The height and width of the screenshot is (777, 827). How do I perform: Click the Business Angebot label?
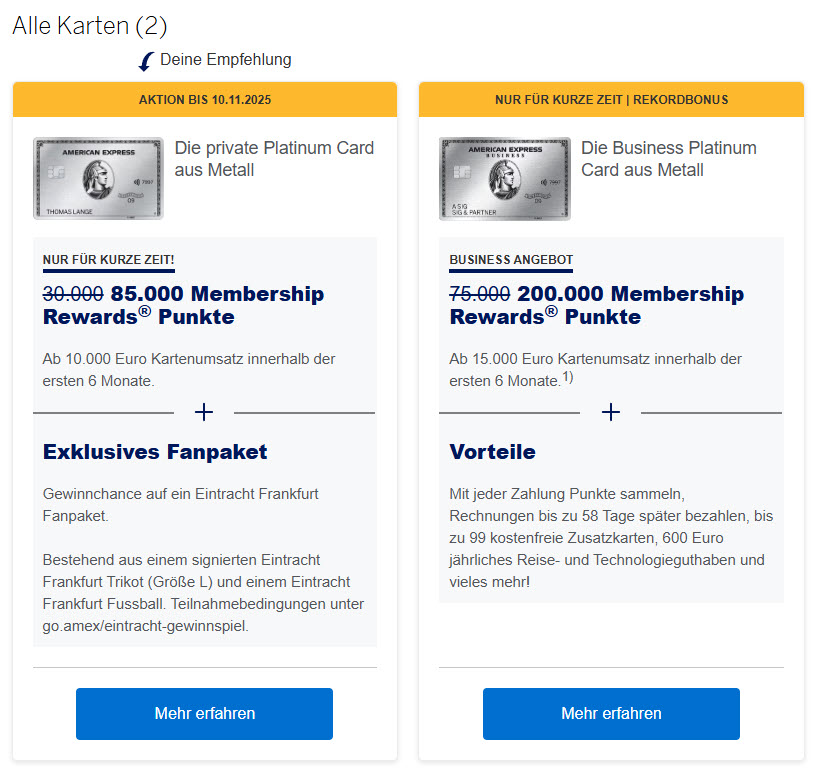point(511,261)
